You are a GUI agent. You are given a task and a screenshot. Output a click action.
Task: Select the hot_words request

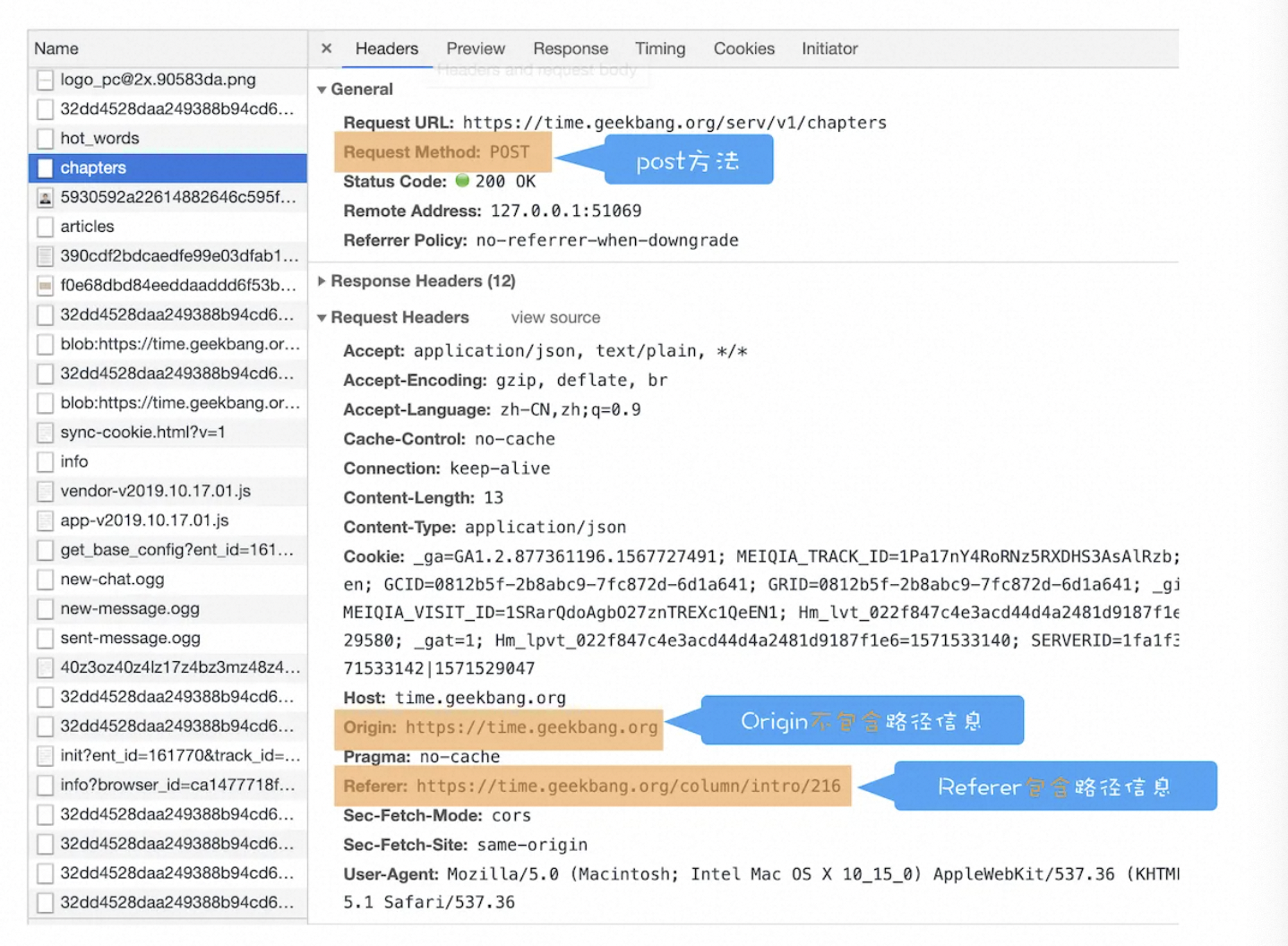(167, 138)
